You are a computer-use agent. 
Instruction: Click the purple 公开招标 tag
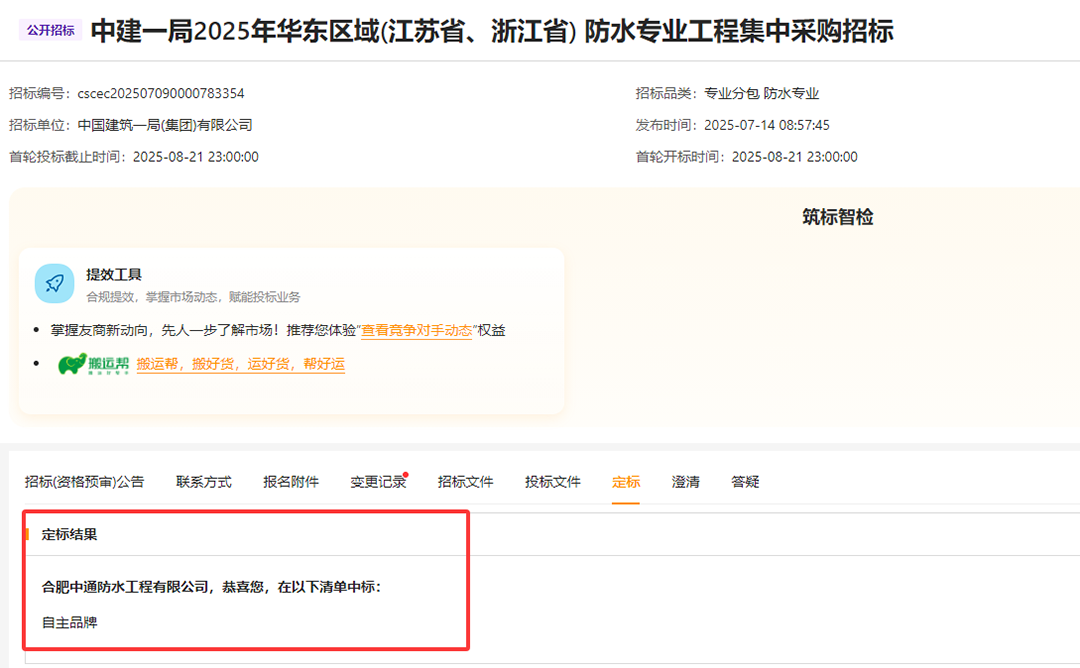50,31
